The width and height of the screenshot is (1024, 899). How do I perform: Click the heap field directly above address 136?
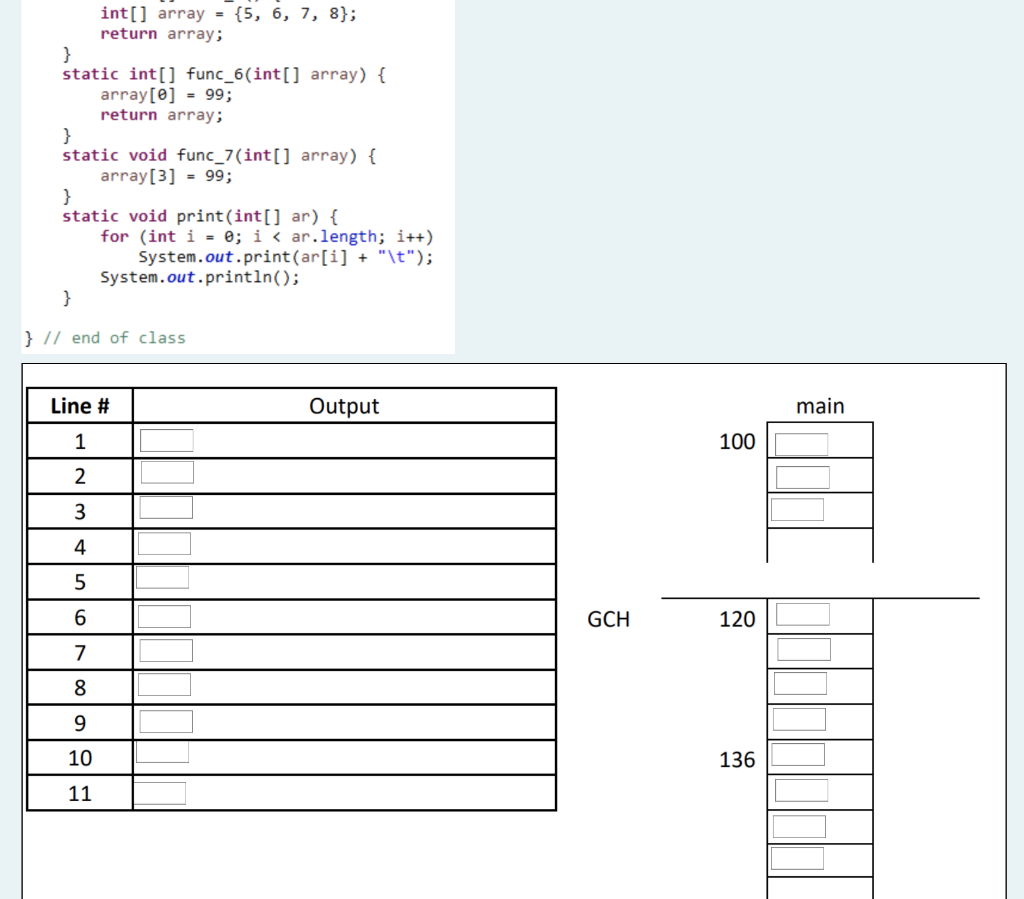799,720
